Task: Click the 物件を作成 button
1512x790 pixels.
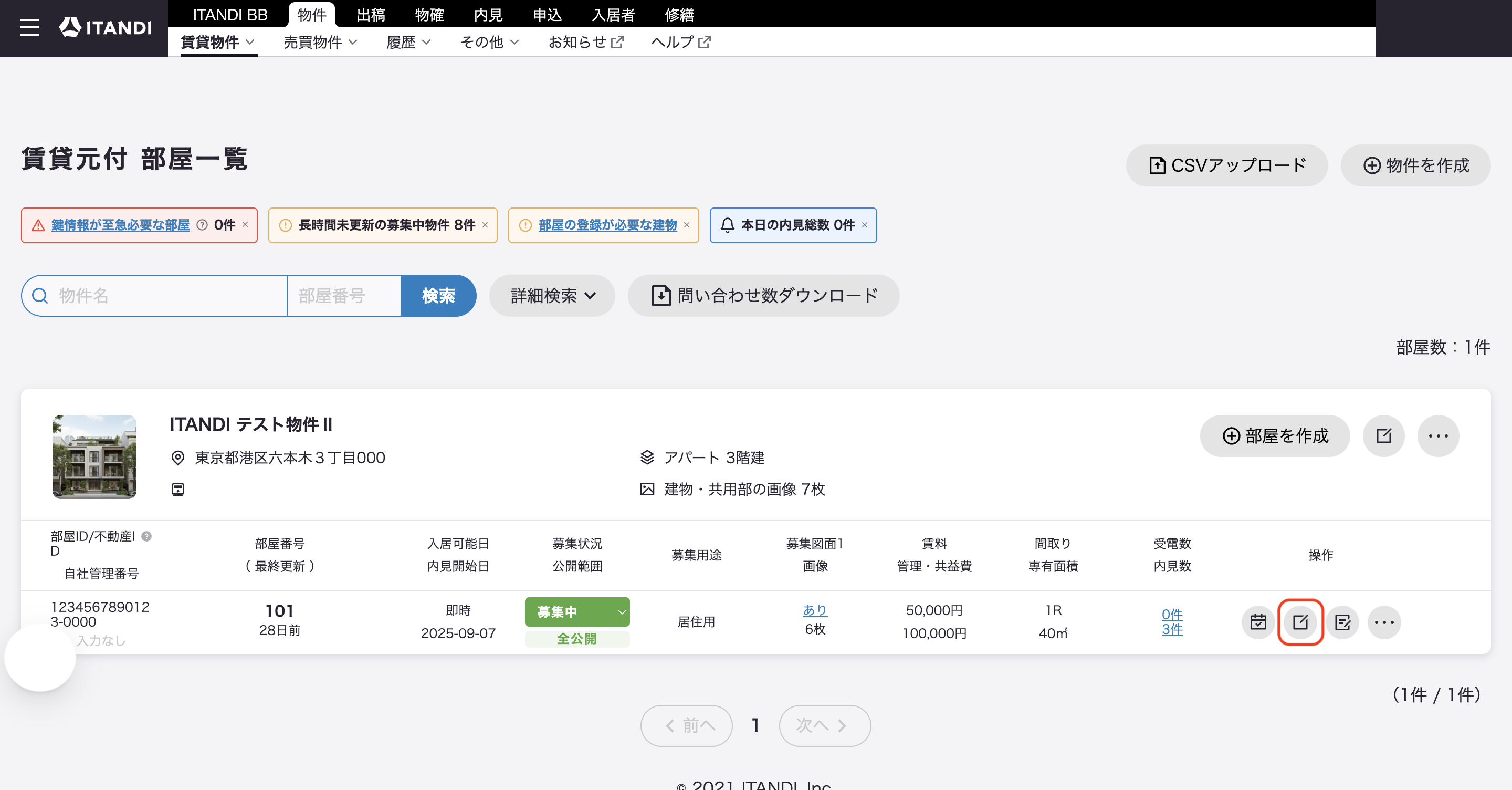Action: pyautogui.click(x=1416, y=165)
